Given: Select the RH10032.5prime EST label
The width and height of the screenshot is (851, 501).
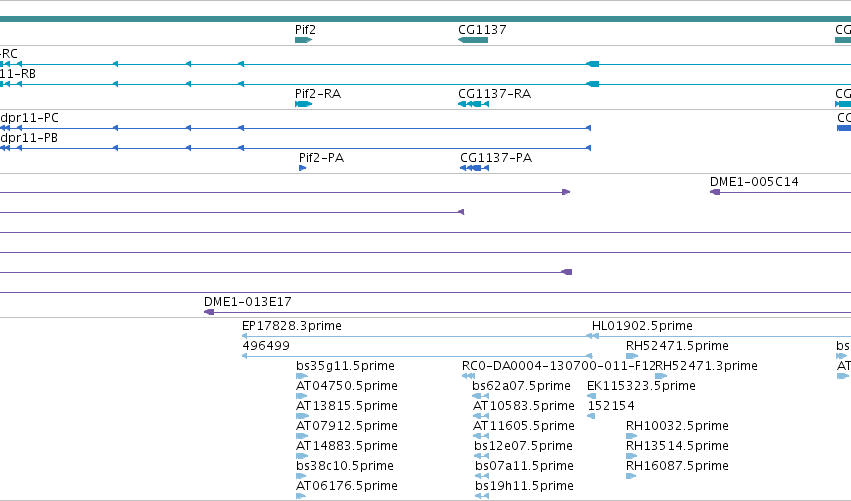Looking at the screenshot, I should point(677,426).
